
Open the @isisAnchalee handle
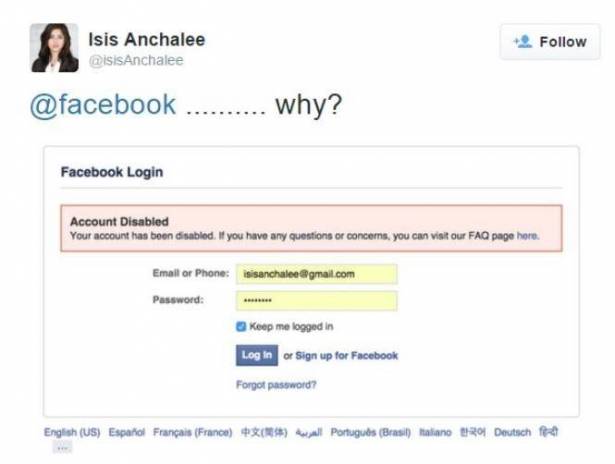[136, 60]
